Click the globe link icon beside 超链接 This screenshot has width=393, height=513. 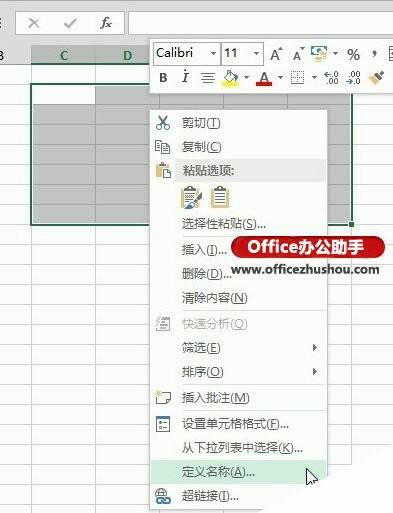[163, 496]
